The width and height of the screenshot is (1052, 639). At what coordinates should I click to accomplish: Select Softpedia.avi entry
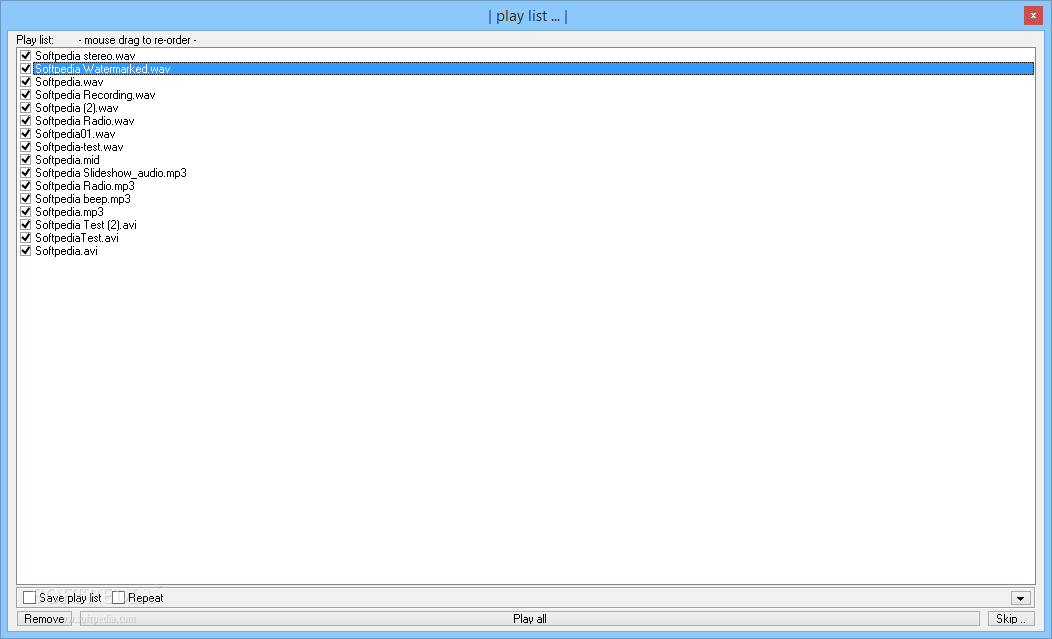coord(66,250)
